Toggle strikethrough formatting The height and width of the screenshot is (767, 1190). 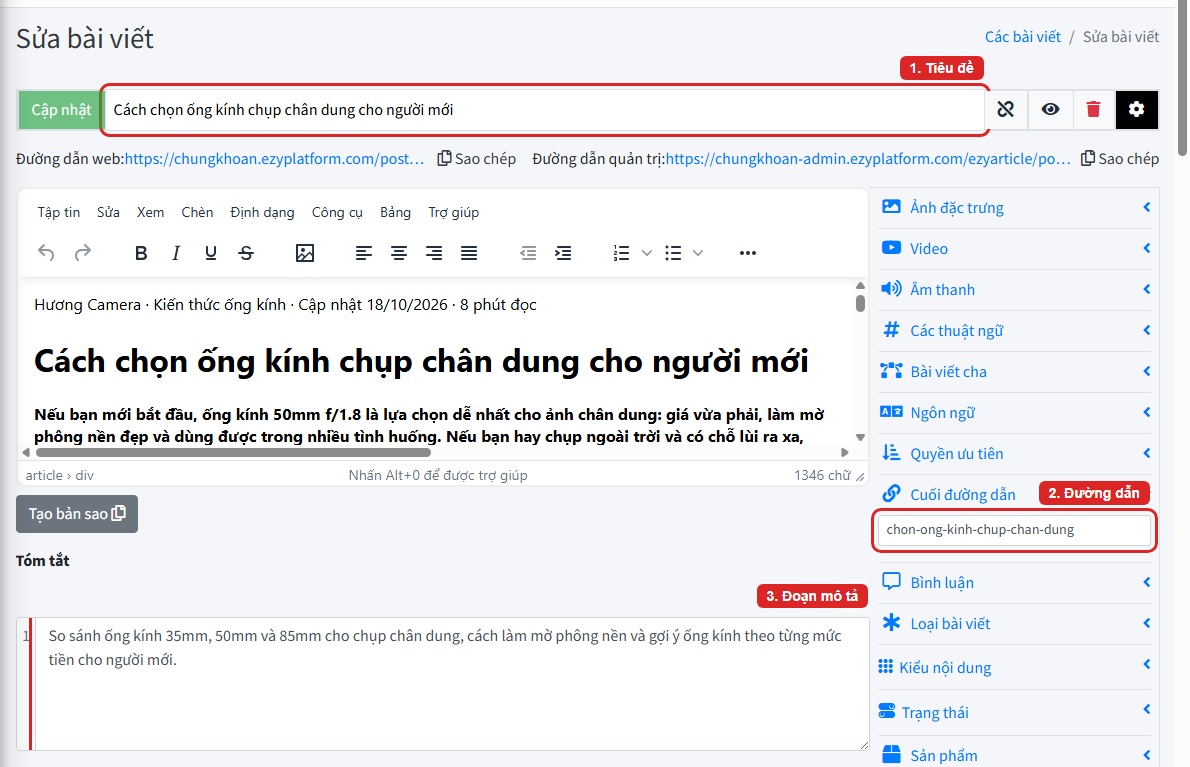tap(246, 253)
